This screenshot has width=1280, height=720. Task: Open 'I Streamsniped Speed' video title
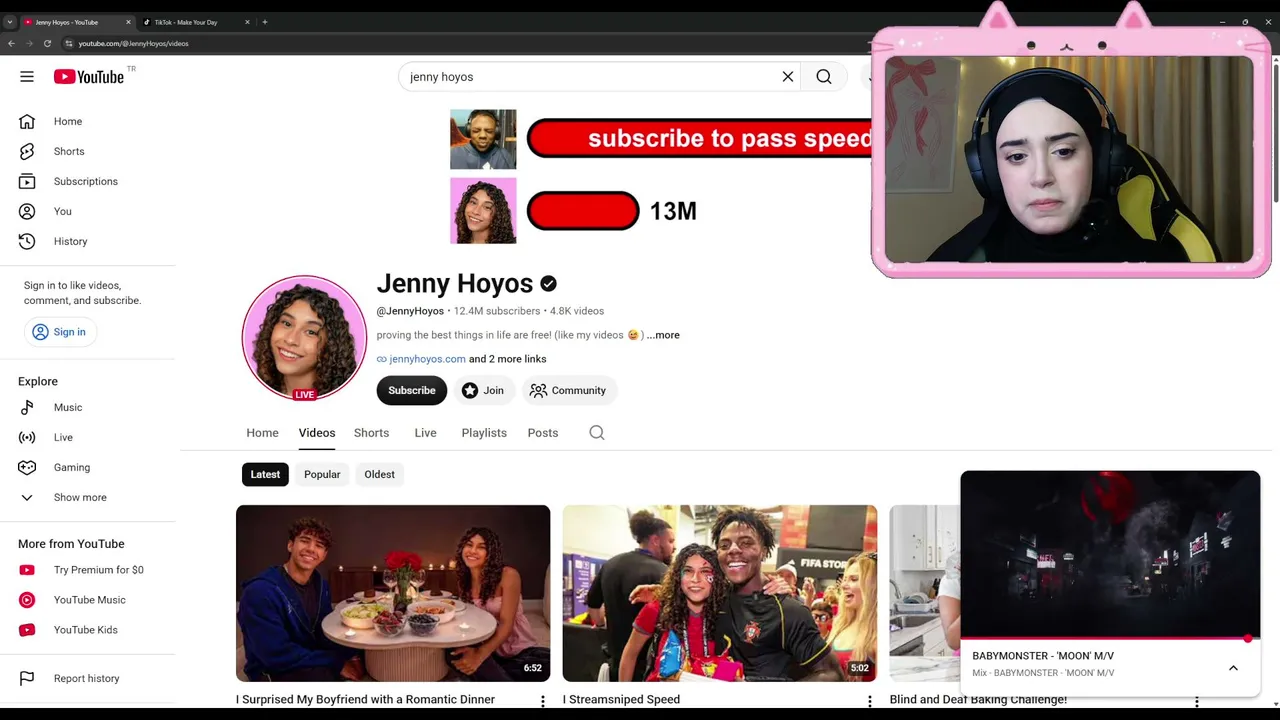click(x=621, y=700)
